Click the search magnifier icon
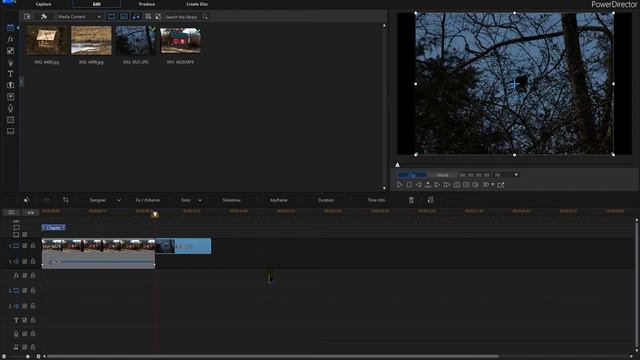Screen dimensions: 640x360 [205, 17]
